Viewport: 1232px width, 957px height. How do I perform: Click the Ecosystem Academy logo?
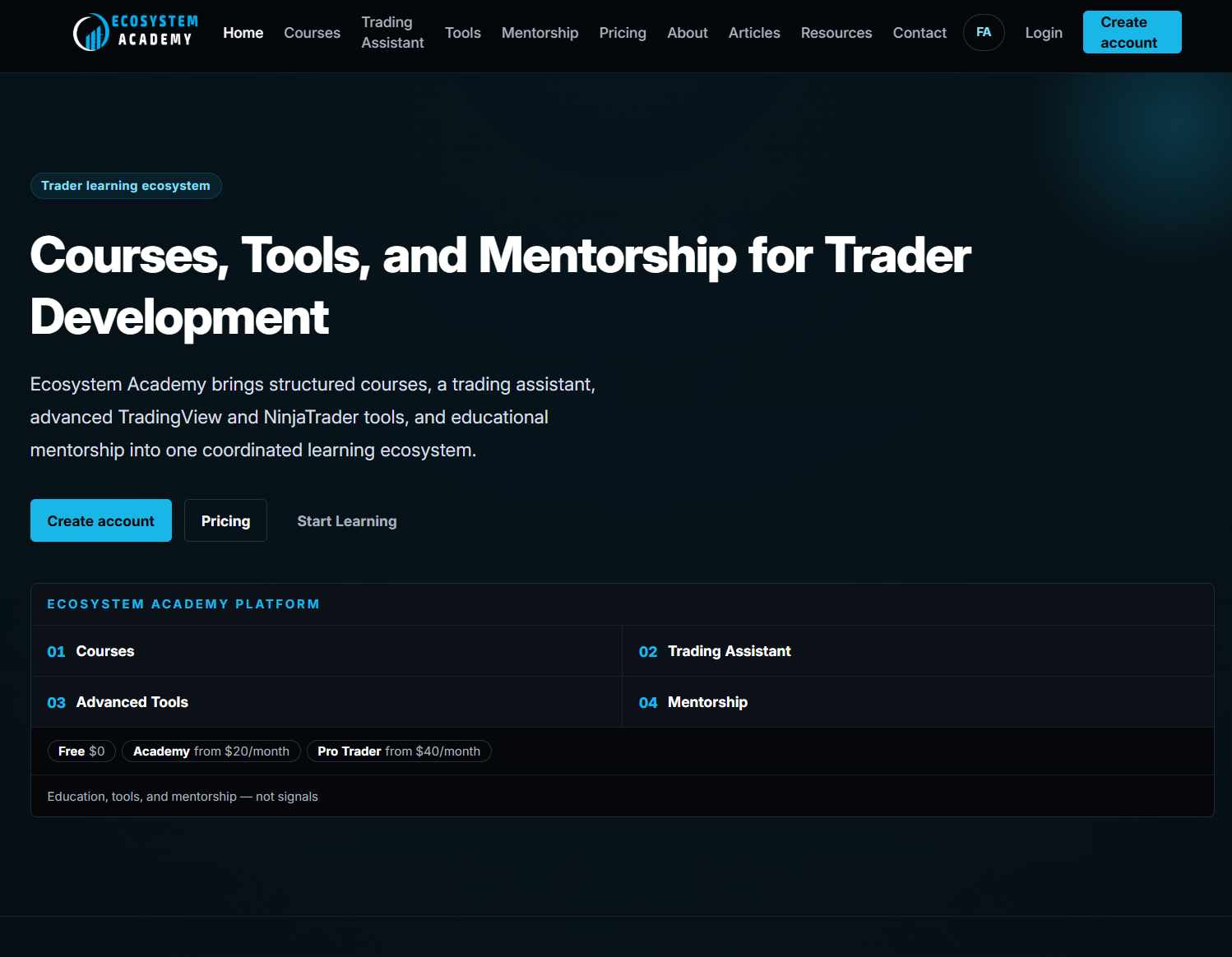coord(136,32)
